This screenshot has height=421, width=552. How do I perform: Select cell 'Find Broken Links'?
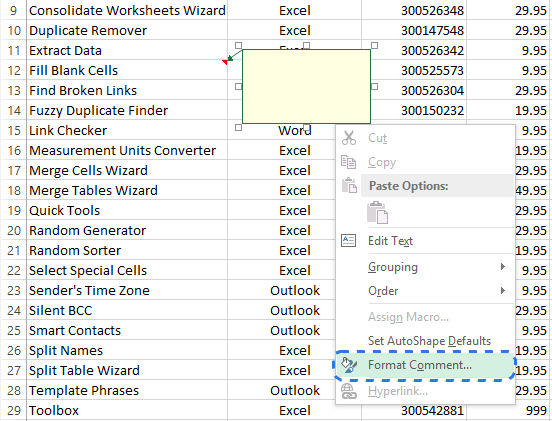pos(127,90)
